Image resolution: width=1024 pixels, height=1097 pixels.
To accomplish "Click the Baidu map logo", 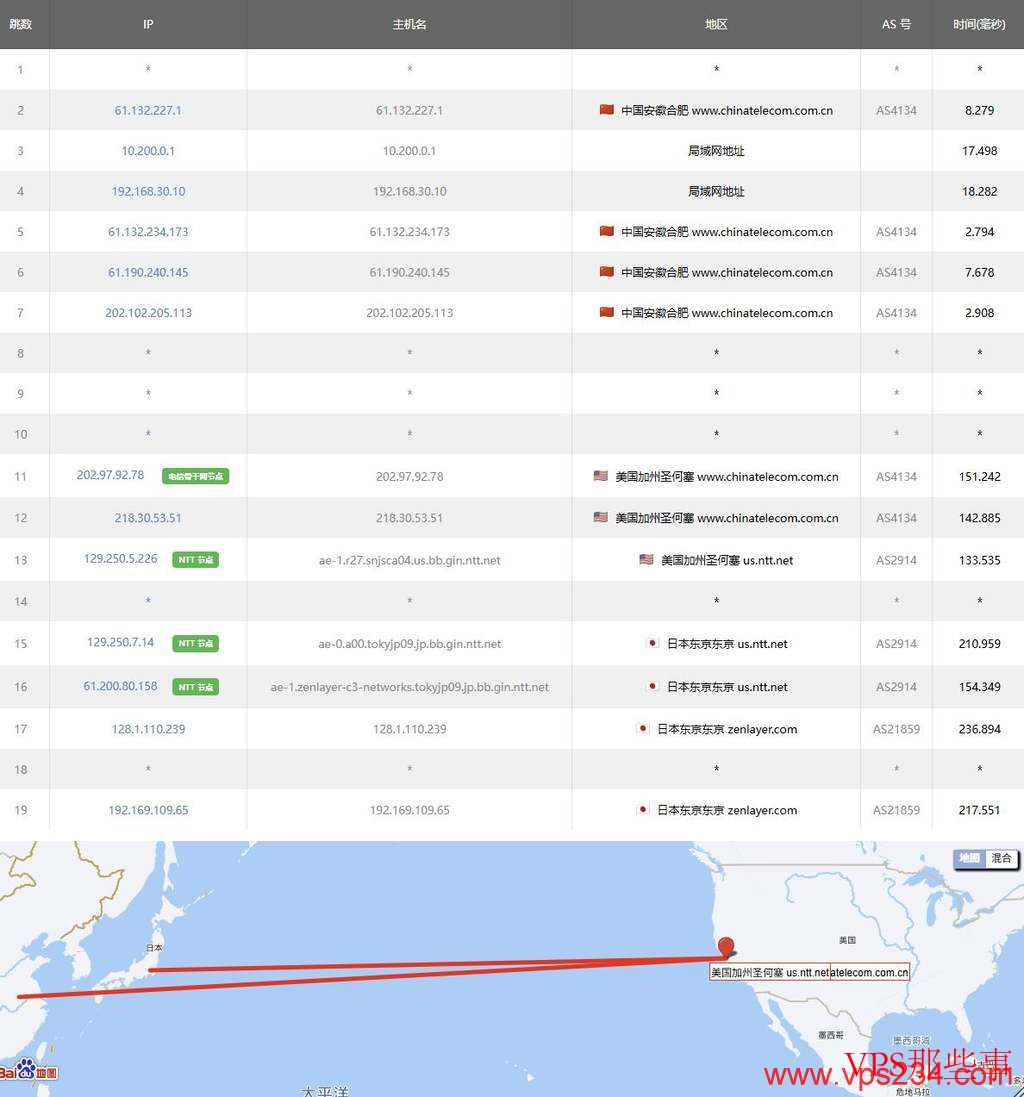I will click(29, 1070).
